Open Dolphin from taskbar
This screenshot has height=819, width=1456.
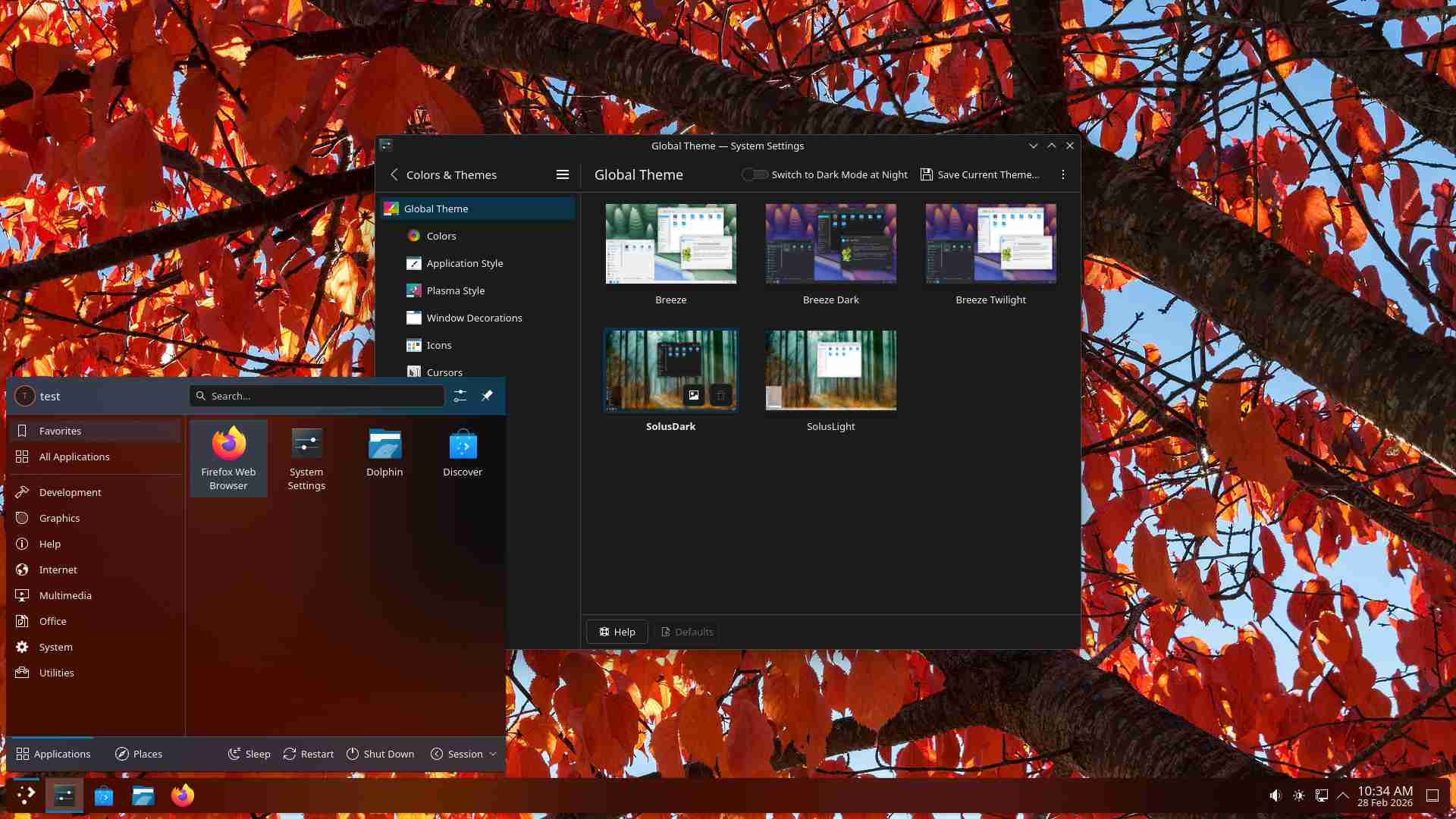pyautogui.click(x=143, y=795)
